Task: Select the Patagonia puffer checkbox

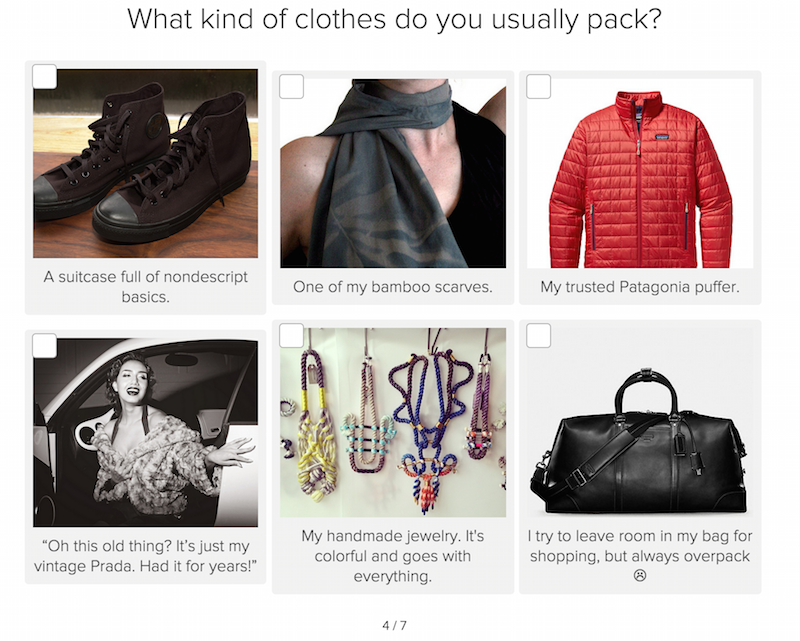Action: (x=538, y=86)
